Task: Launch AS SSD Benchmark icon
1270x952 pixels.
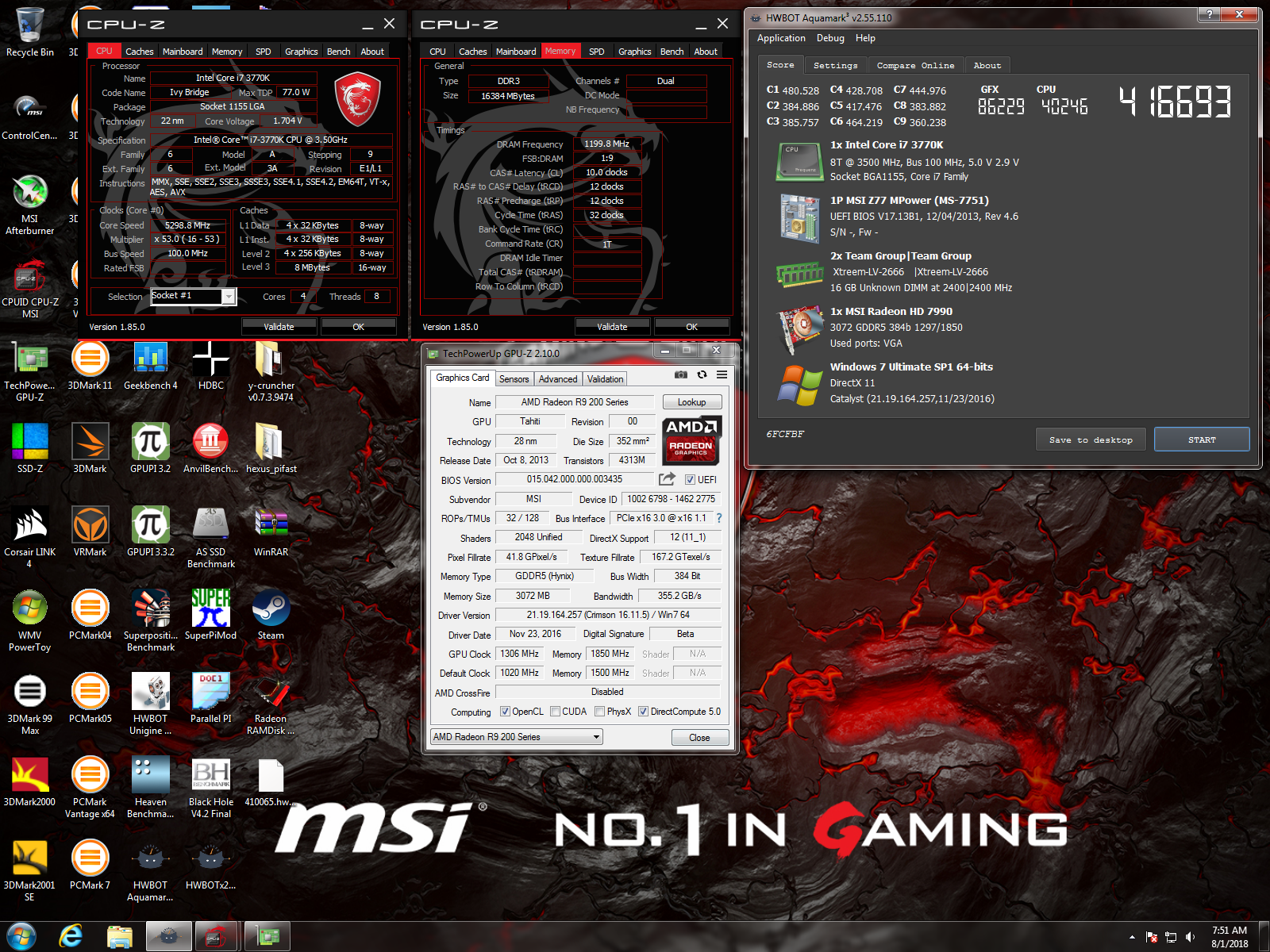Action: [211, 538]
